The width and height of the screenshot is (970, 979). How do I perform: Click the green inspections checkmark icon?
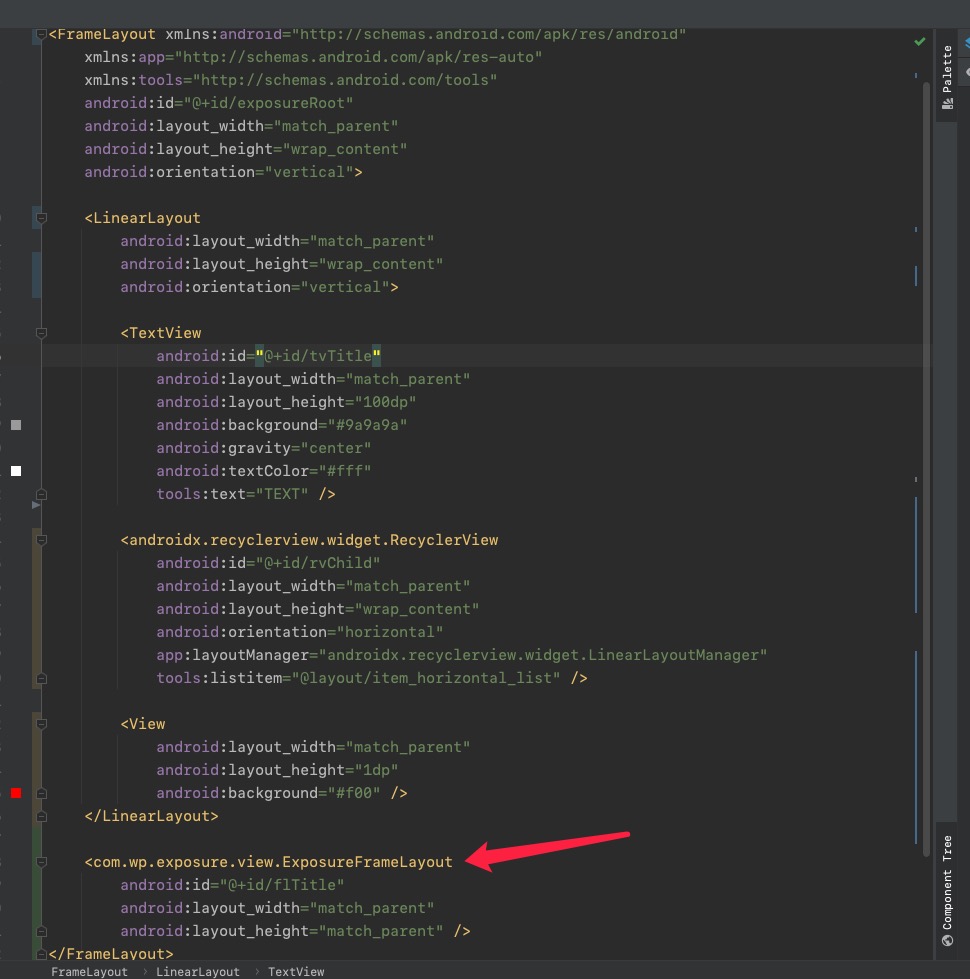[x=921, y=42]
